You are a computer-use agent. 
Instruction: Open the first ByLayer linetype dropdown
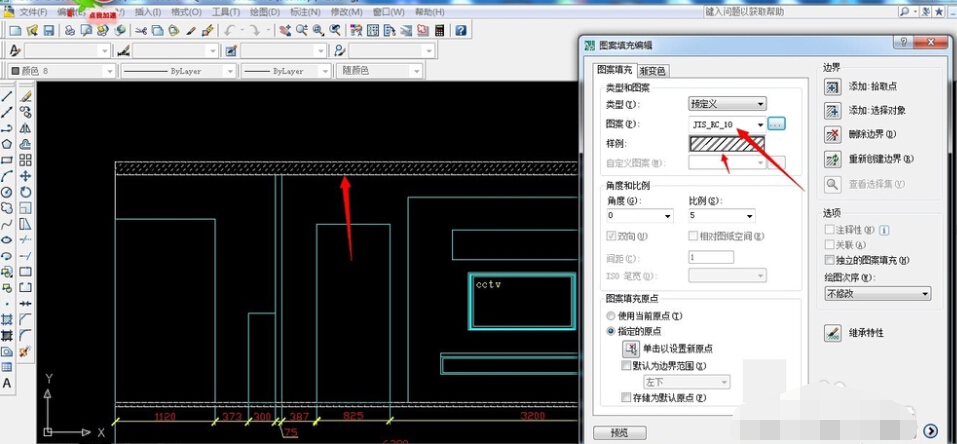tap(178, 71)
